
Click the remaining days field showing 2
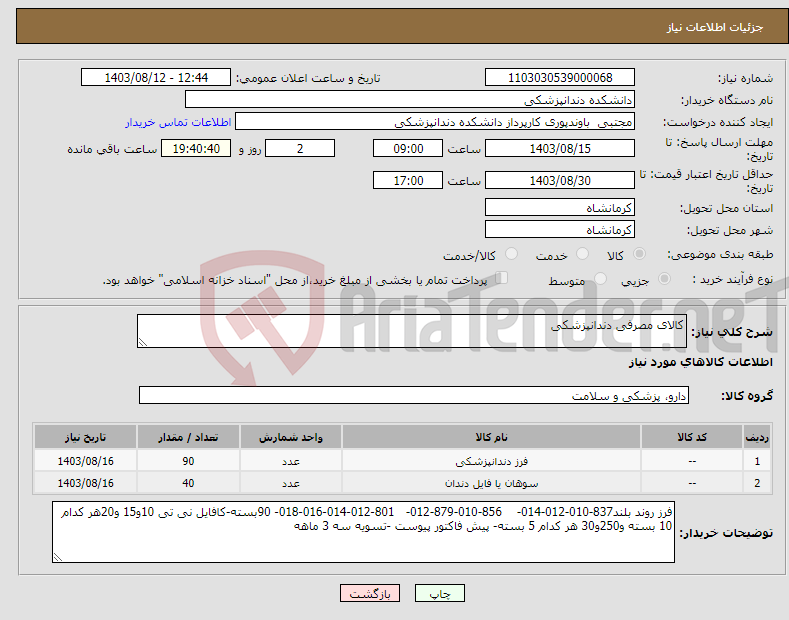tap(300, 148)
